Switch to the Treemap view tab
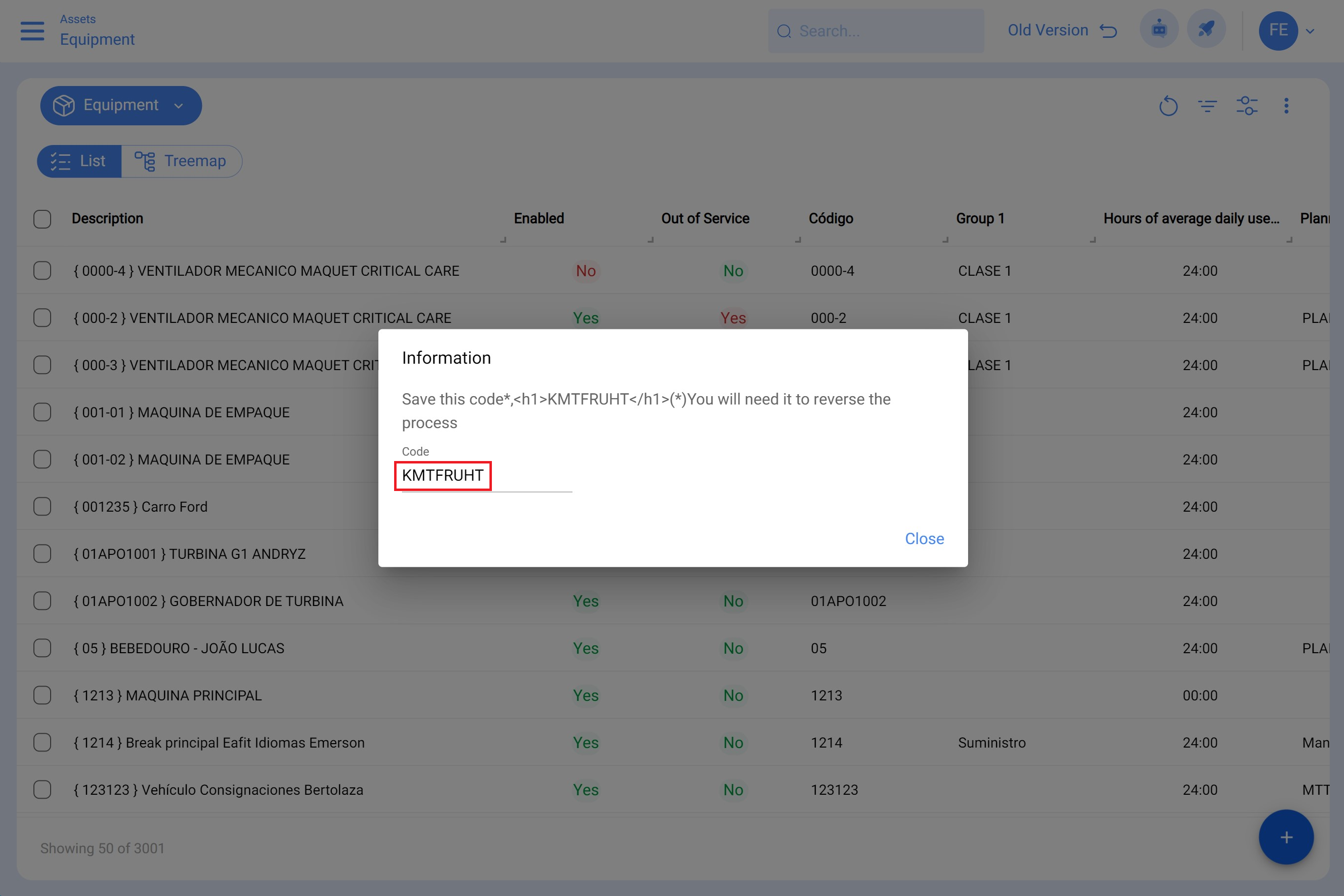1344x896 pixels. click(182, 161)
